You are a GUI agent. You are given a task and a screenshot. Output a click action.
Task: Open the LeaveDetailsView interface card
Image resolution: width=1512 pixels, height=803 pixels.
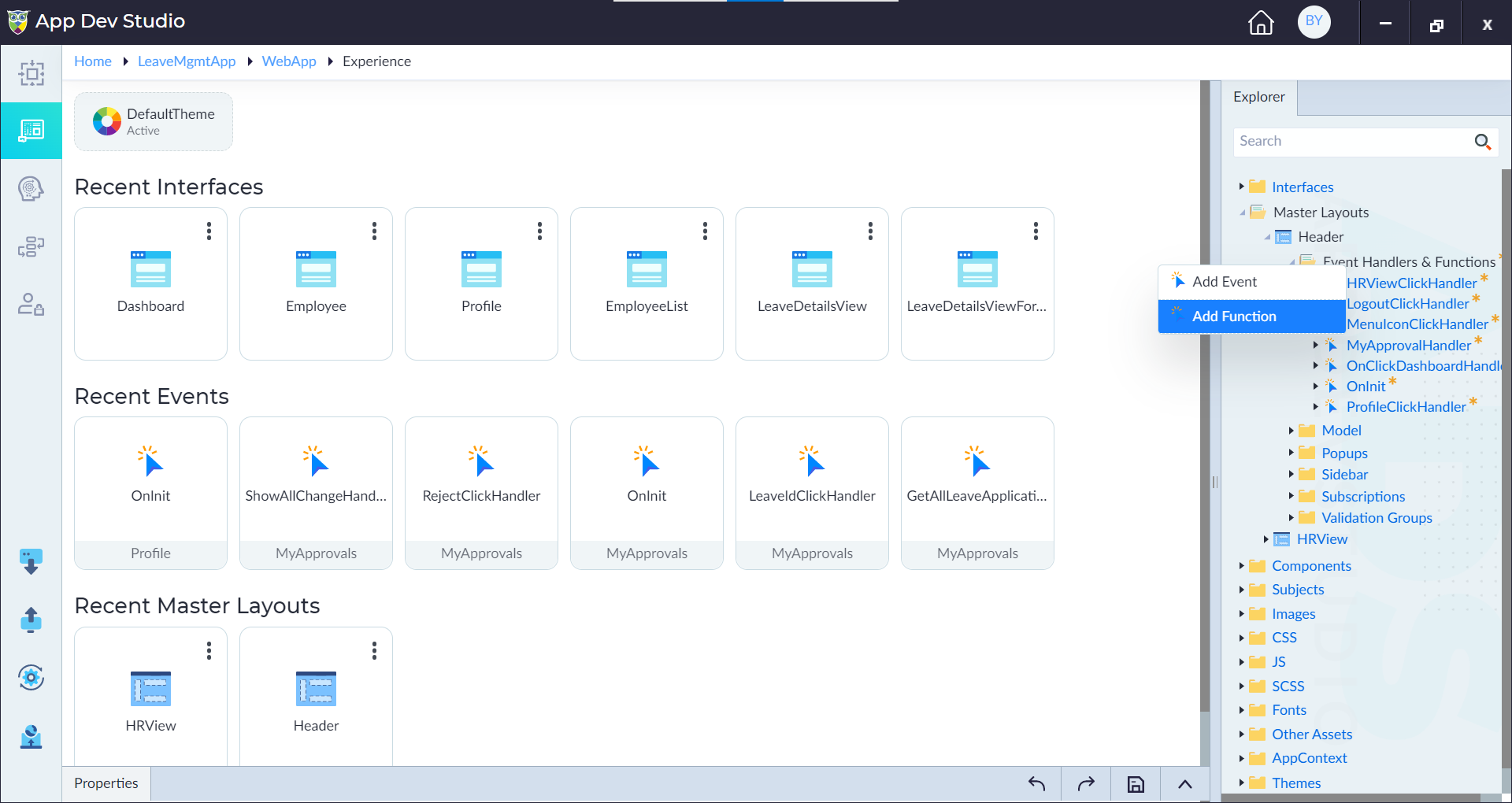point(812,283)
